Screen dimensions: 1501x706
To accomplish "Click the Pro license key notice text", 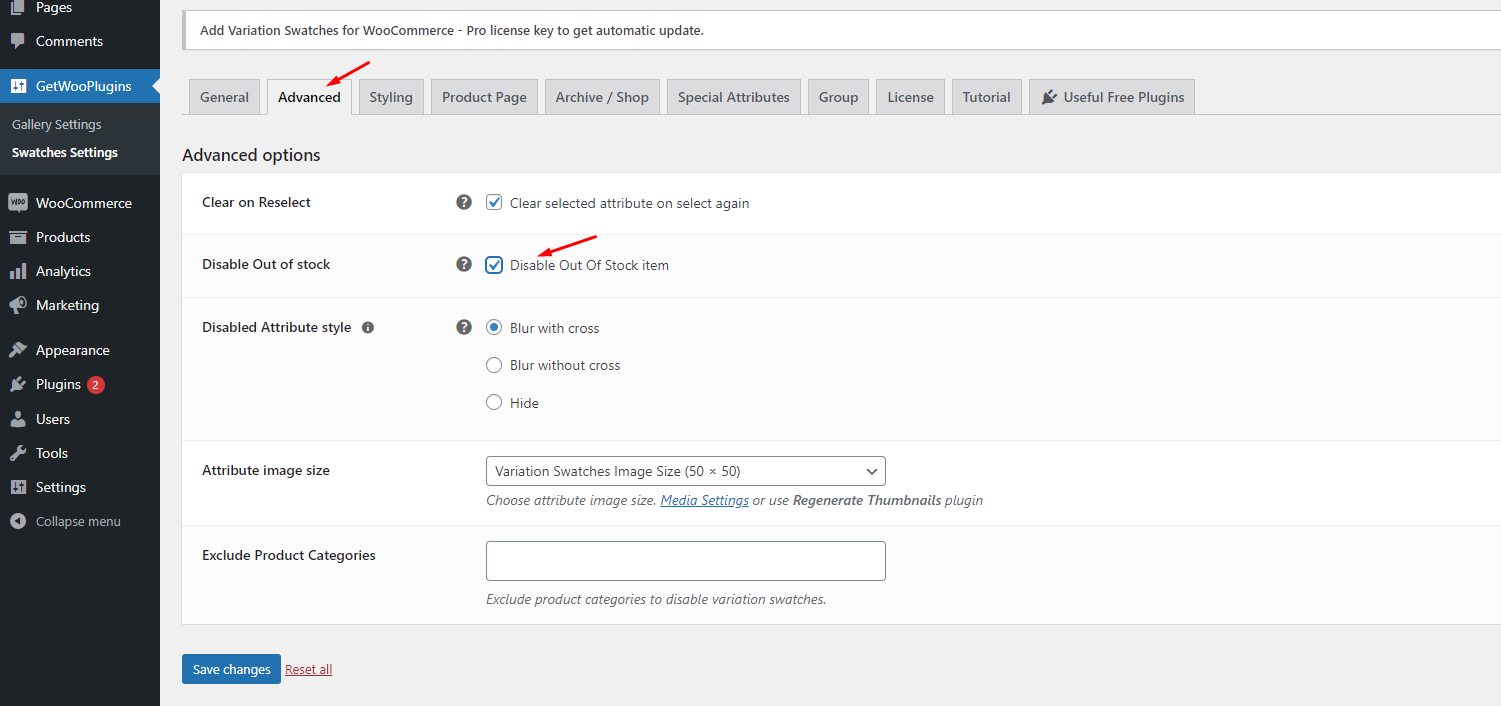I will click(452, 30).
